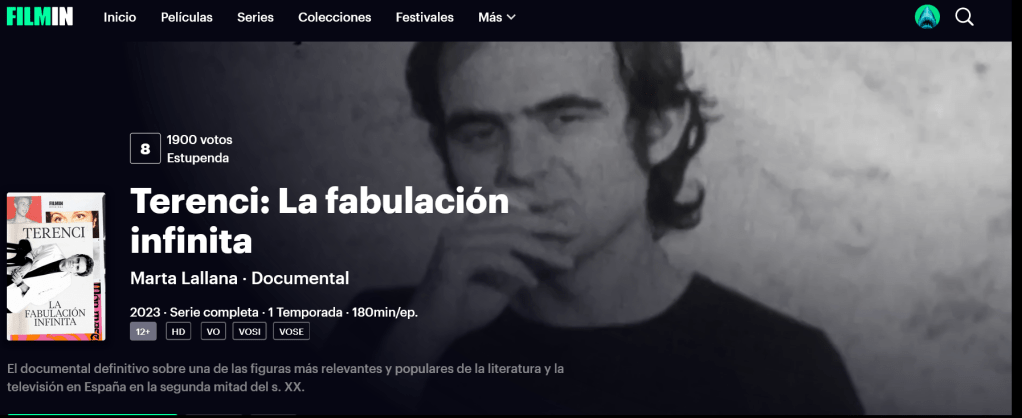Click the Terenci poster thumbnail
This screenshot has height=418, width=1022.
56,267
